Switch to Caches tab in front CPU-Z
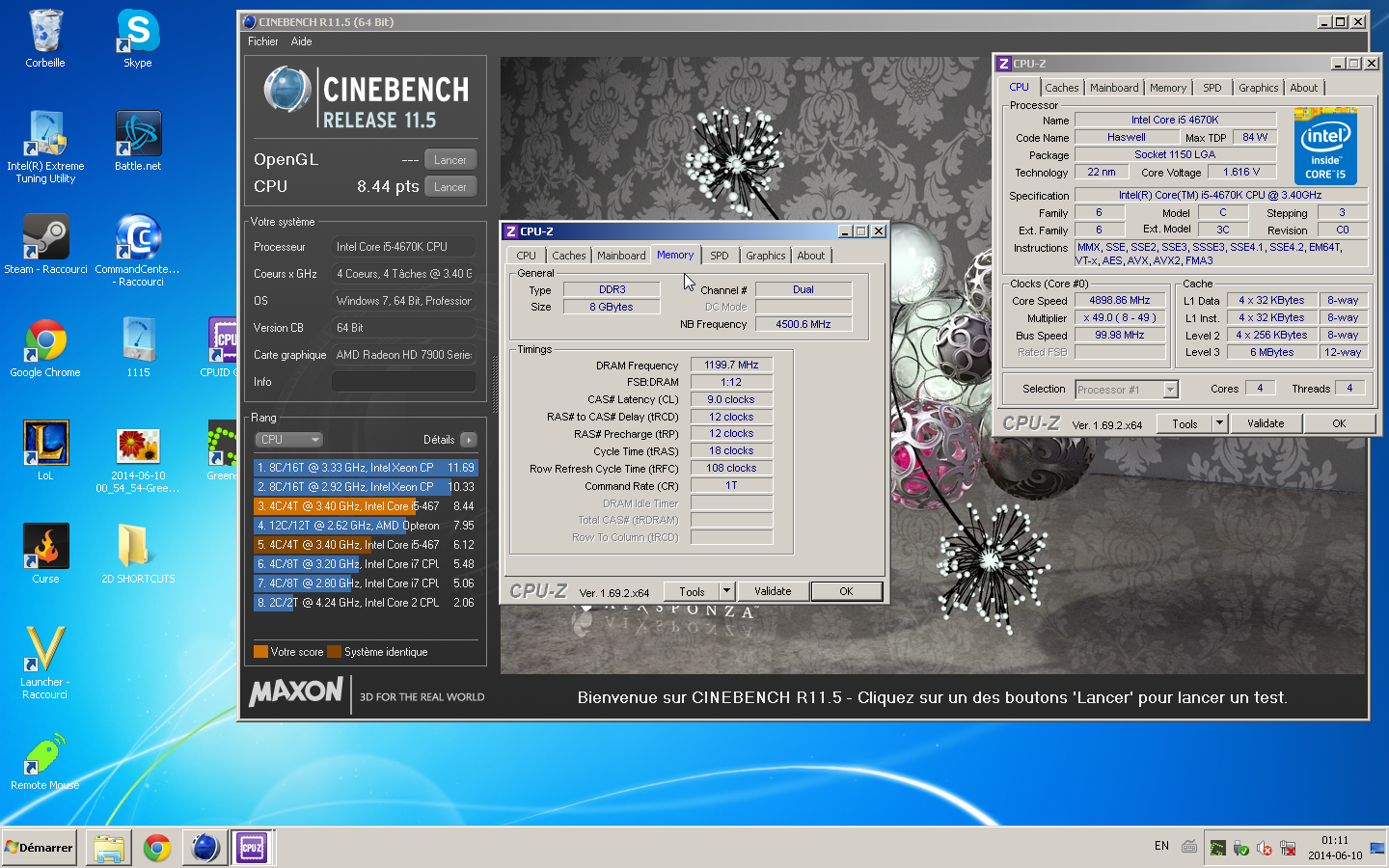Image resolution: width=1389 pixels, height=868 pixels. [568, 256]
